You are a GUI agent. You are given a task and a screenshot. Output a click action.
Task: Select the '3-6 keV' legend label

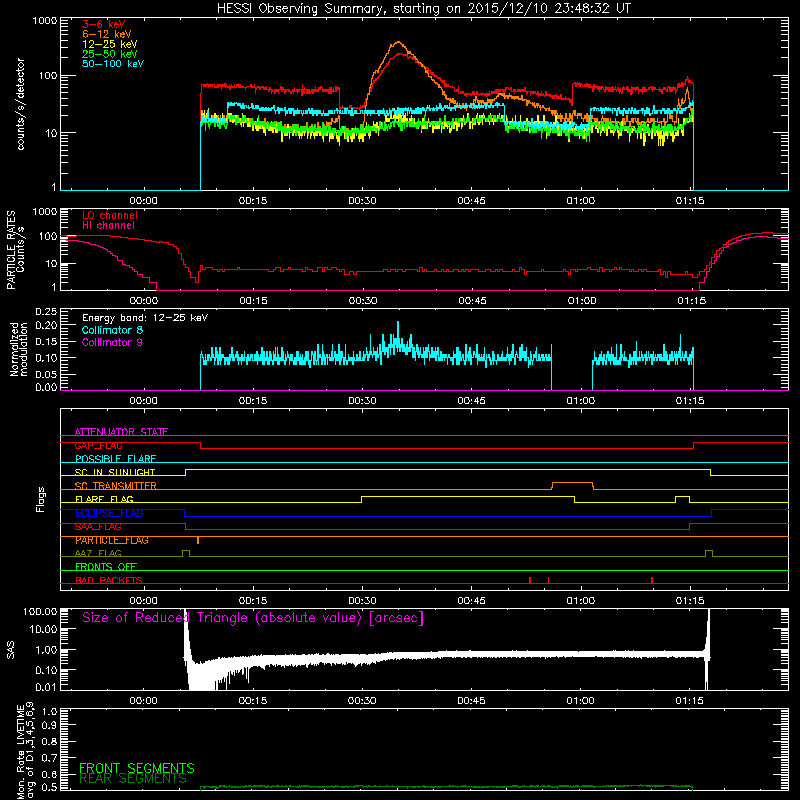coord(104,24)
